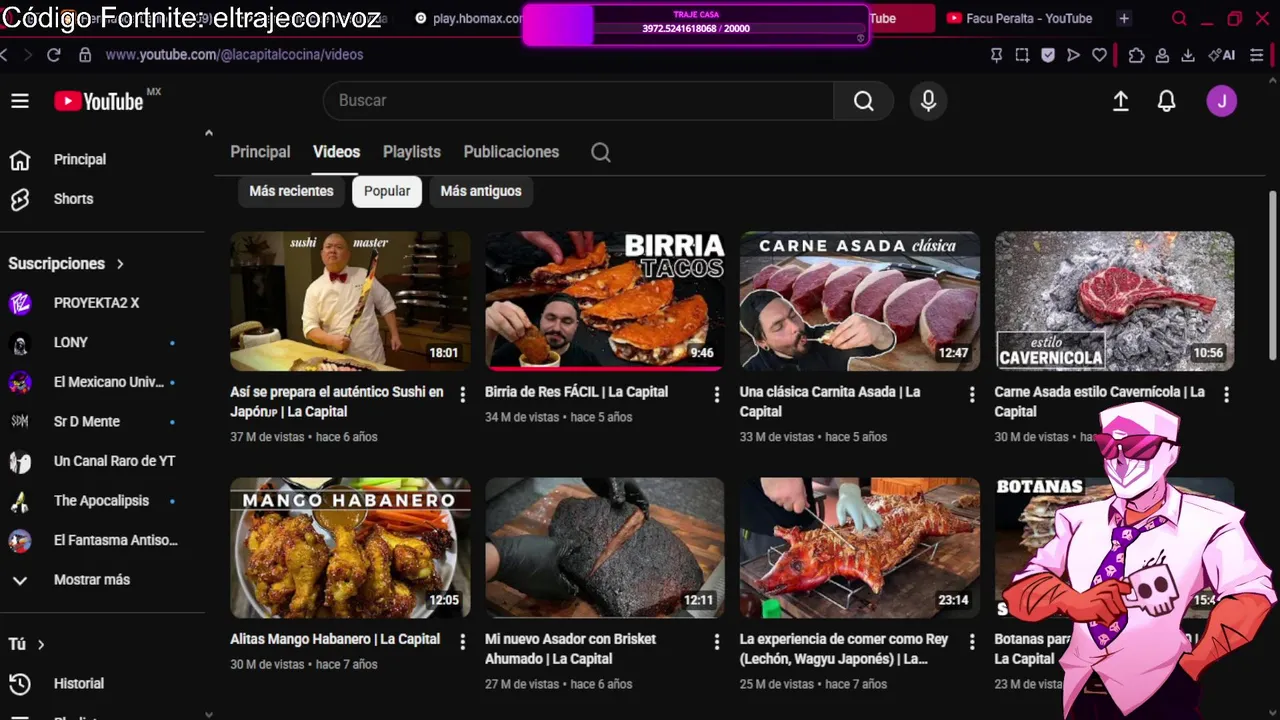
Task: Open the Birria Tacos video thumbnail
Action: coord(605,301)
